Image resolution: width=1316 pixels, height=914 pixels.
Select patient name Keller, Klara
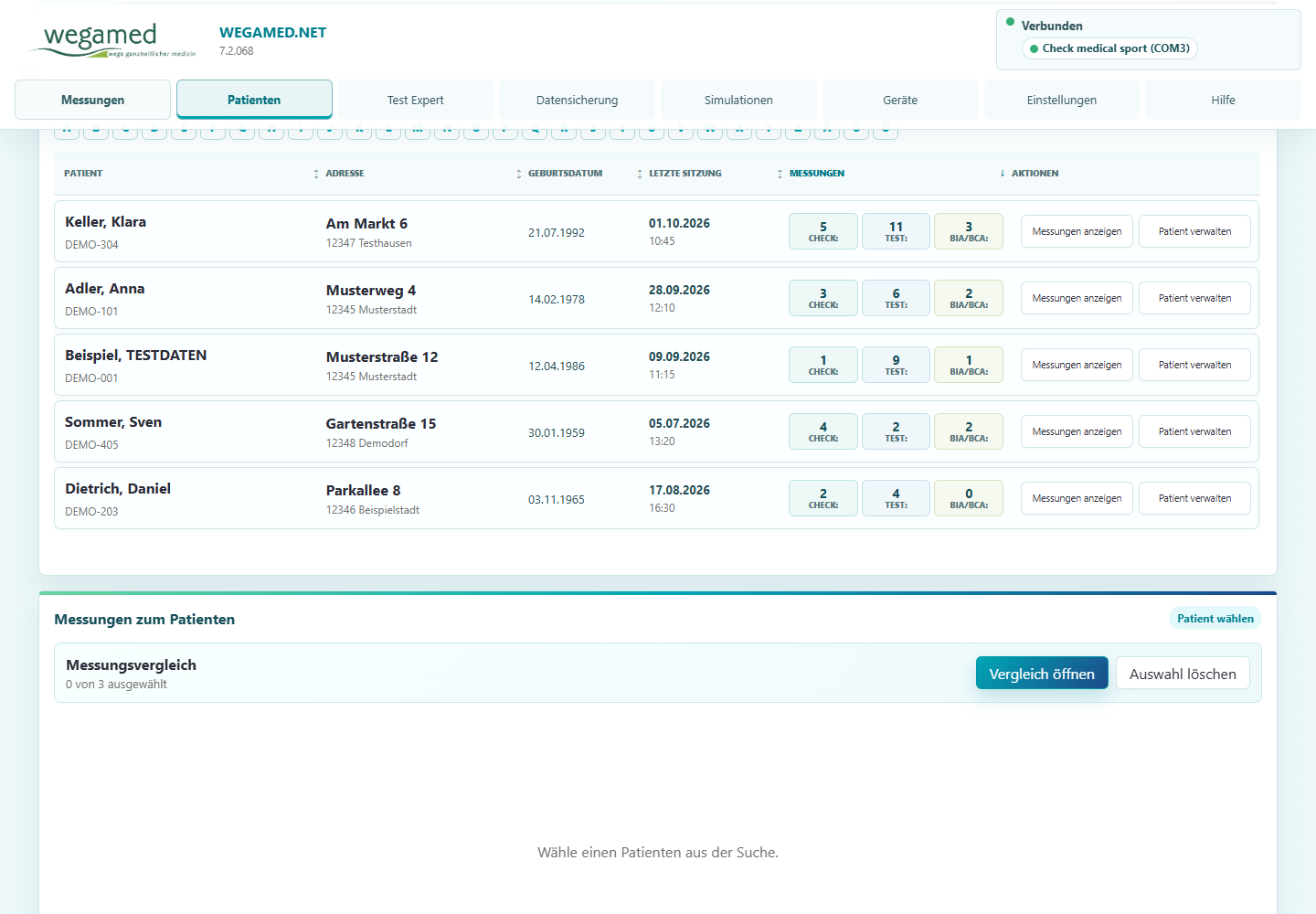coord(105,222)
